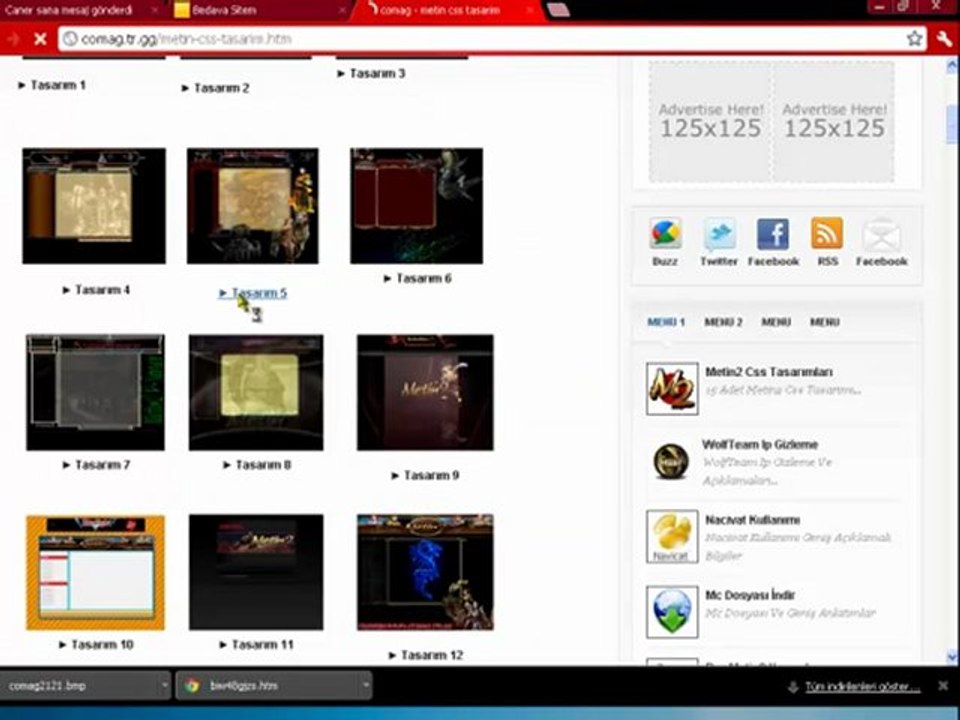Close the downloads bar
This screenshot has height=720, width=960.
[x=943, y=686]
